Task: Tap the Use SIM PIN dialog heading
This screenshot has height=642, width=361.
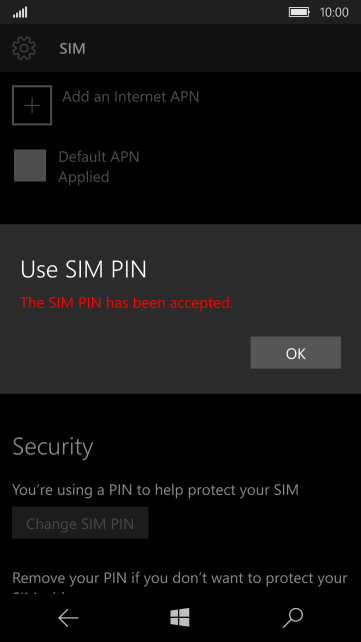Action: pyautogui.click(x=83, y=270)
